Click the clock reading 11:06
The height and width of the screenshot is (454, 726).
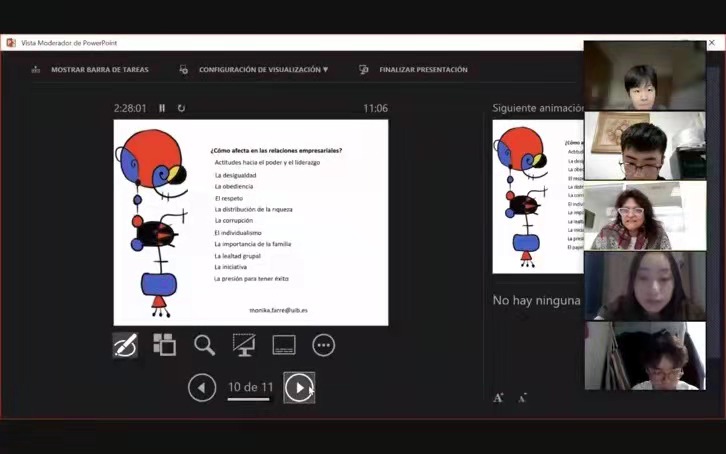[376, 108]
